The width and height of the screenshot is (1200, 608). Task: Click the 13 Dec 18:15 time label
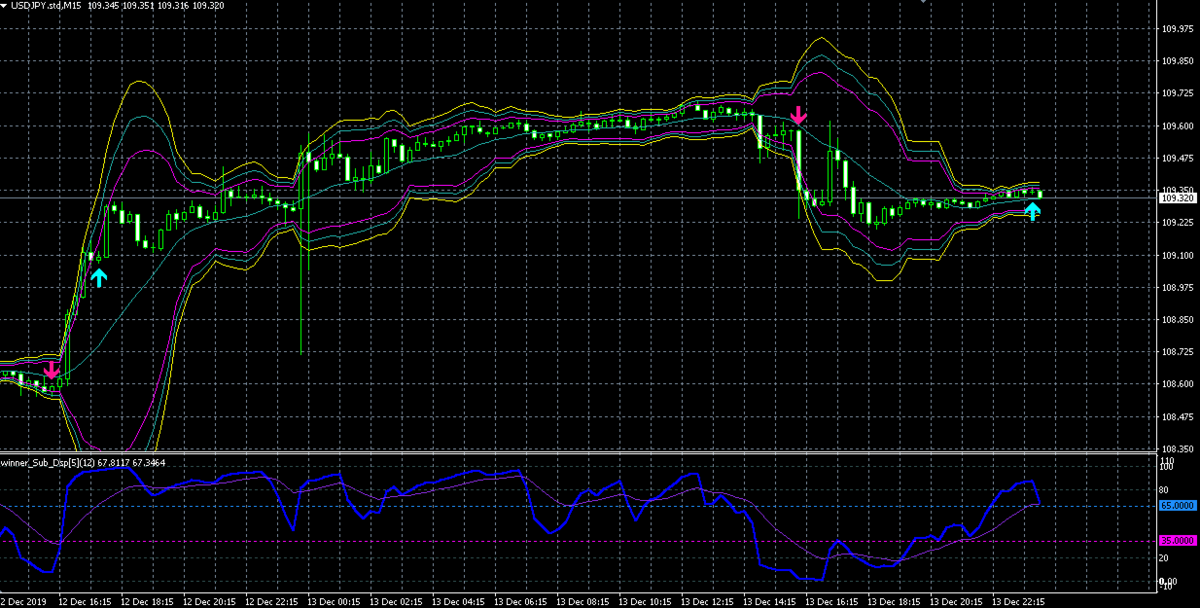coord(896,602)
